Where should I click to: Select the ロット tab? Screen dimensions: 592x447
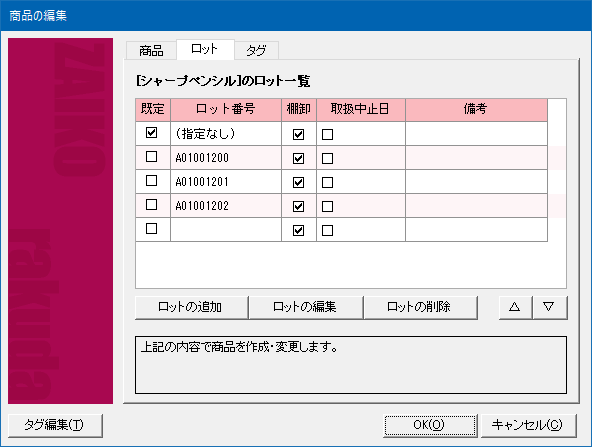(x=205, y=49)
